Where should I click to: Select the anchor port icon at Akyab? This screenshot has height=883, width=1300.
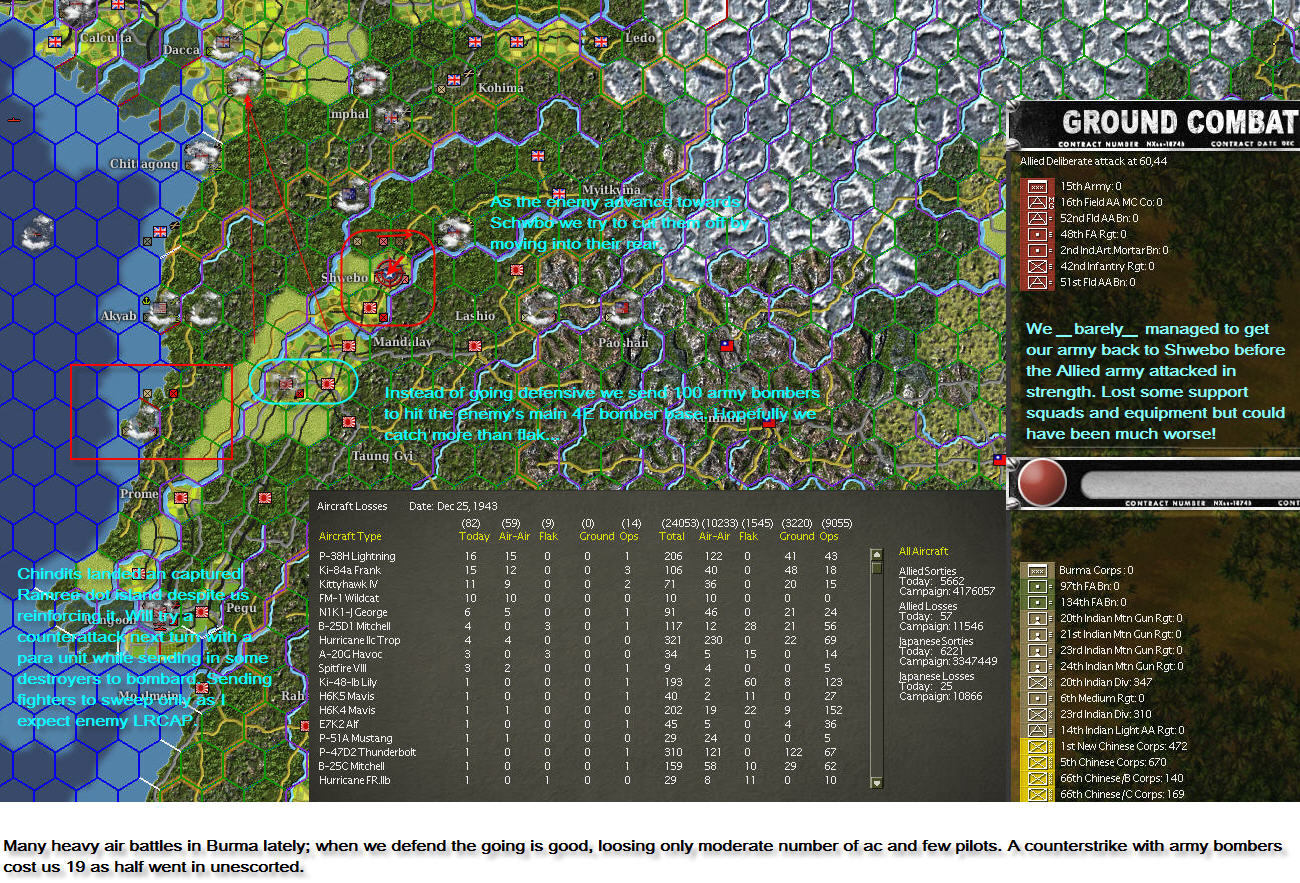(x=147, y=300)
